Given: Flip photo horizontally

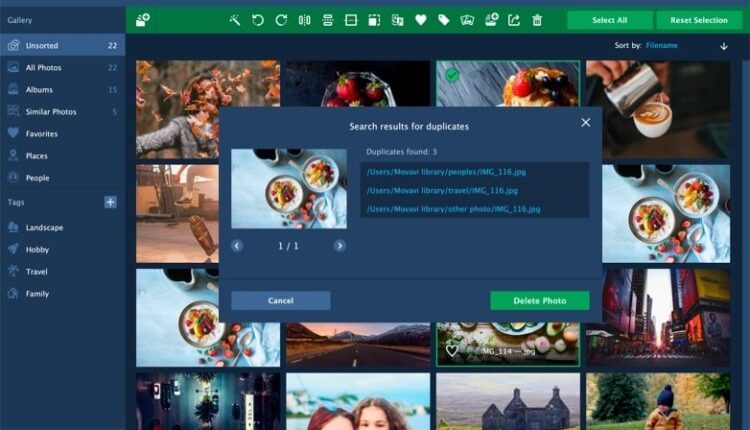Looking at the screenshot, I should [305, 20].
